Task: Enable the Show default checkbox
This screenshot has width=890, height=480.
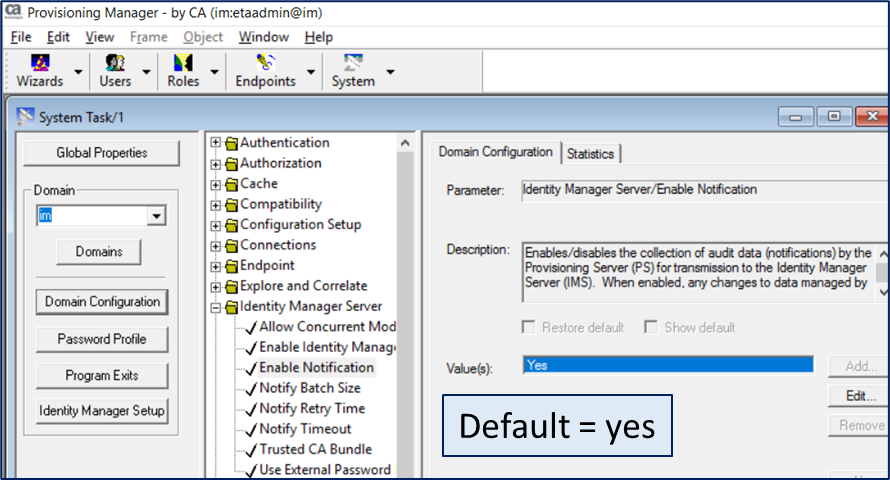Action: [652, 328]
